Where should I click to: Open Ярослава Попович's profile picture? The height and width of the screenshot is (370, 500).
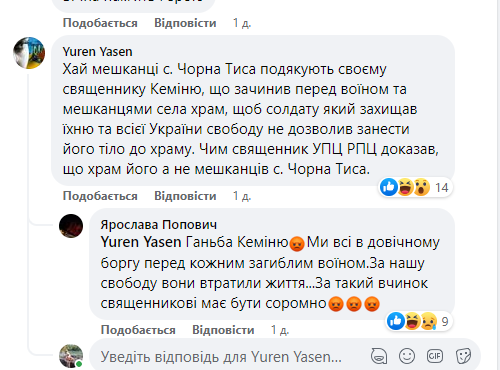tap(71, 226)
